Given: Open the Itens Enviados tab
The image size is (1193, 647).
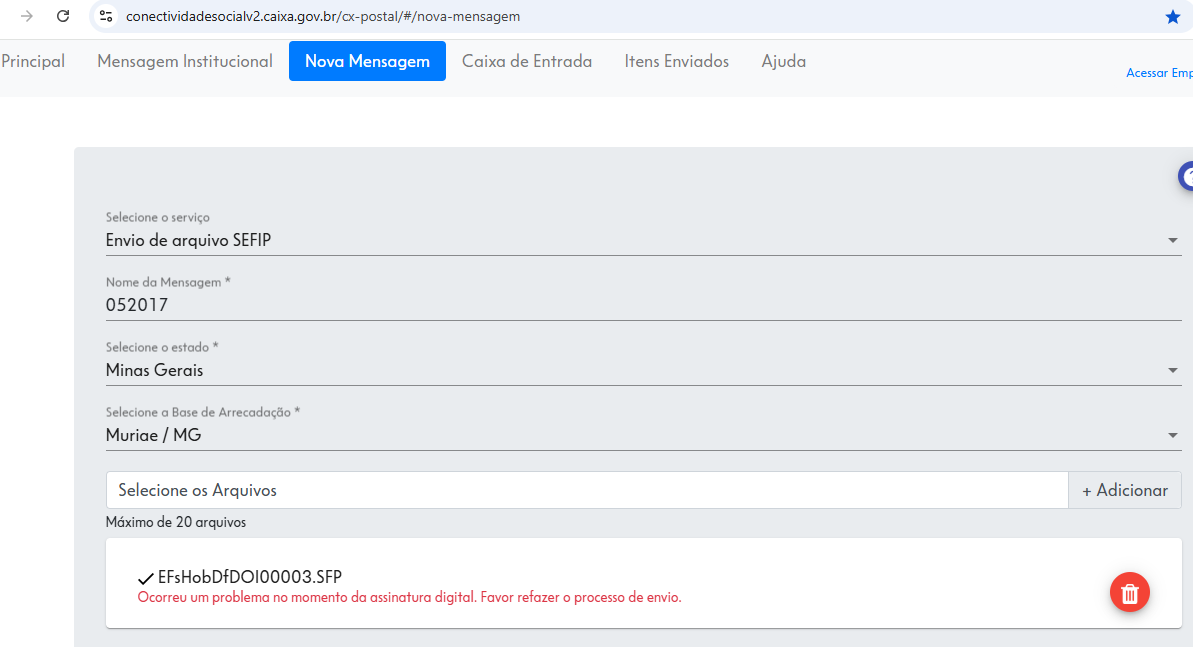Looking at the screenshot, I should pyautogui.click(x=676, y=61).
